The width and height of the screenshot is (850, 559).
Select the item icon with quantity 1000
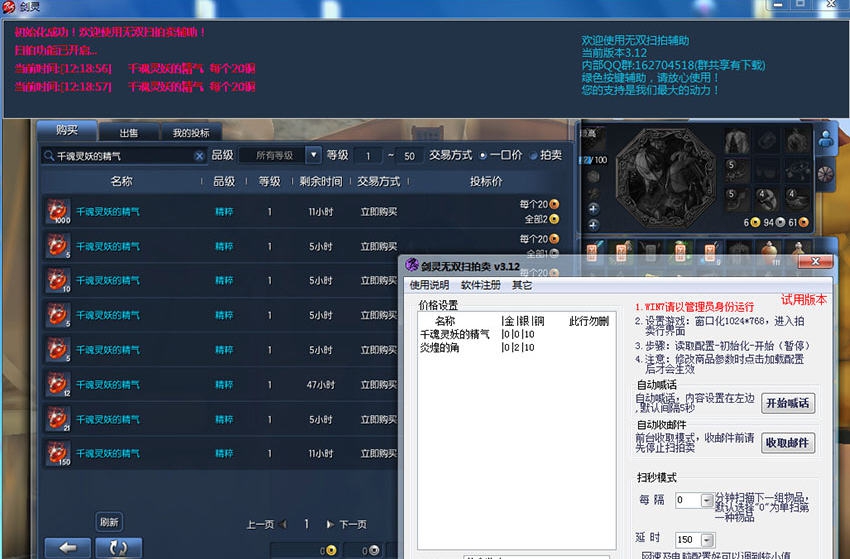click(58, 211)
